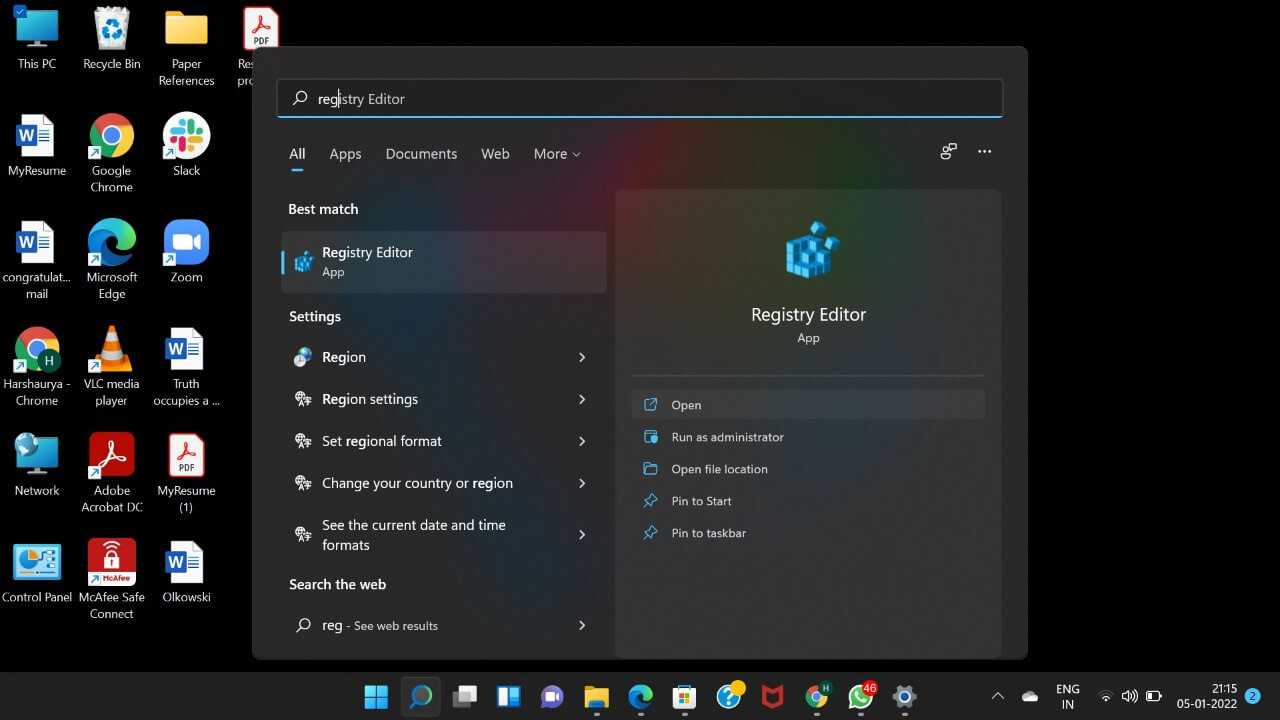Choose Open file location
The image size is (1280, 720).
point(808,469)
